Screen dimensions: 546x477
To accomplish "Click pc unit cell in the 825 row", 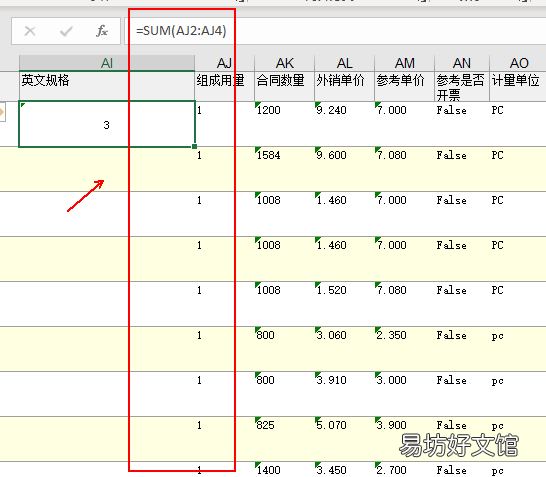I will (518, 439).
